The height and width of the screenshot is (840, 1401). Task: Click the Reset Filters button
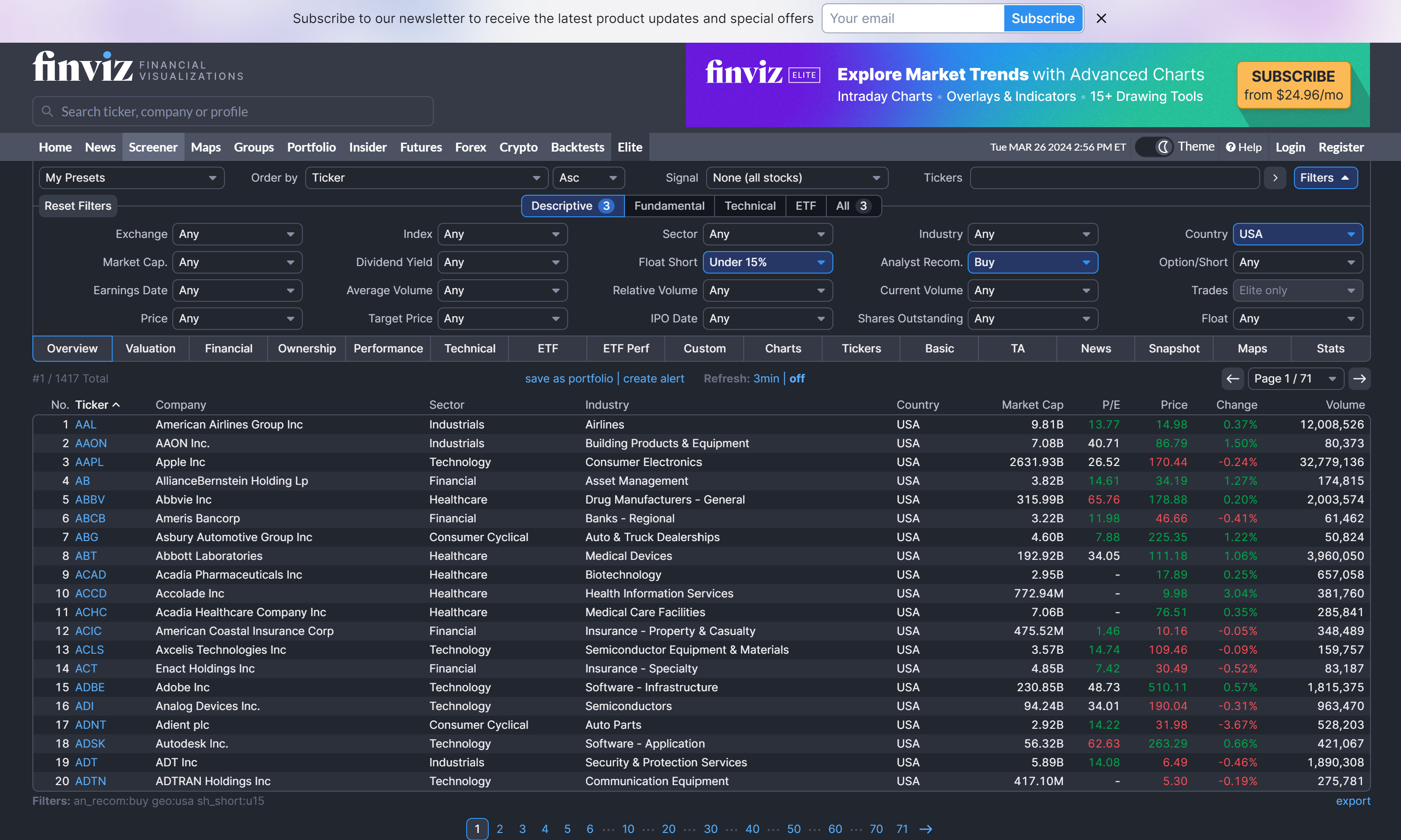[x=77, y=206]
